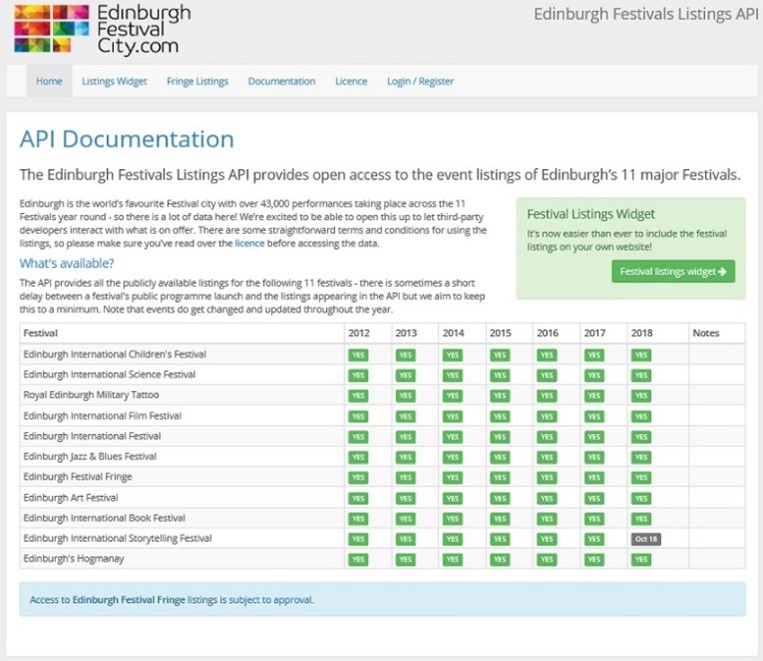Click YES badge for Book Festival 2018
The width and height of the screenshot is (763, 661).
[x=641, y=519]
